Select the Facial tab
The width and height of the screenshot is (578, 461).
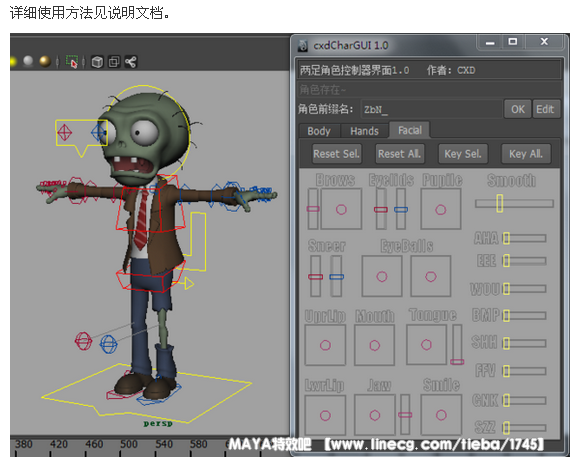tap(410, 130)
